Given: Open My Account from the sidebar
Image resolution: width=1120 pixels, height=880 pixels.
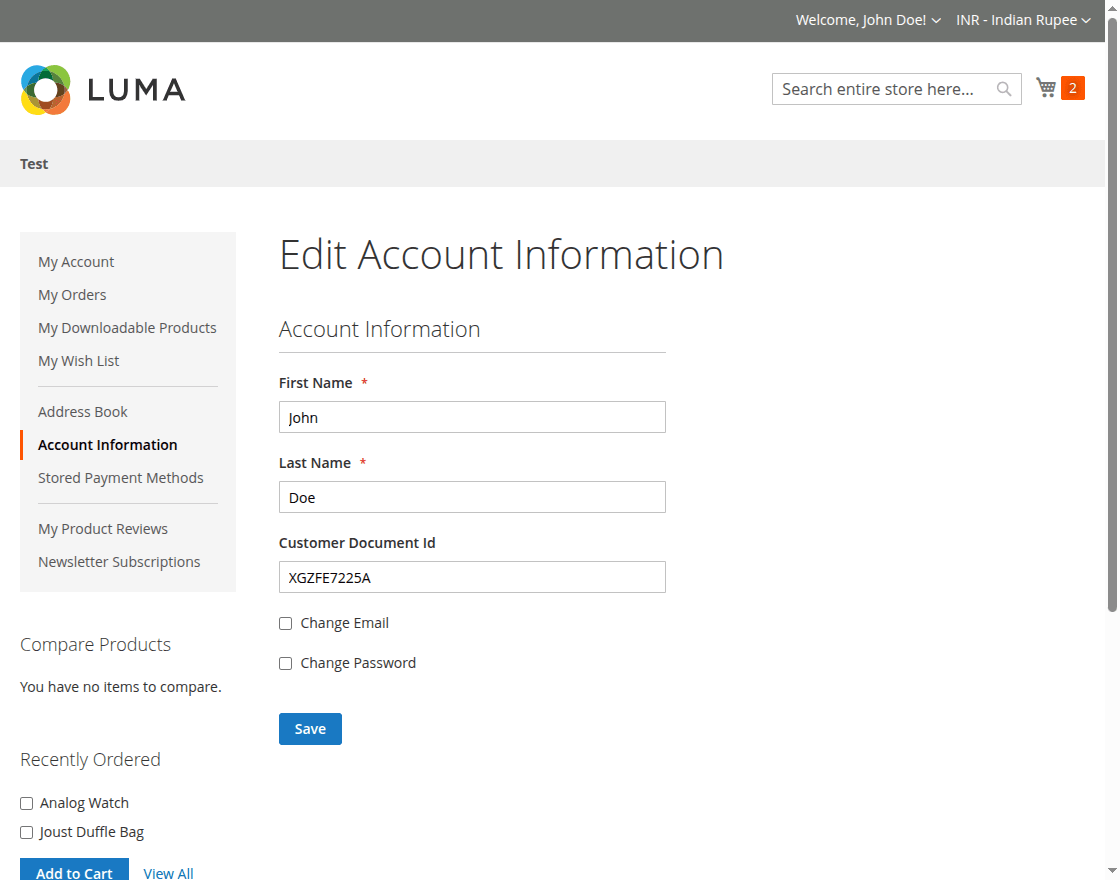Looking at the screenshot, I should pyautogui.click(x=76, y=261).
